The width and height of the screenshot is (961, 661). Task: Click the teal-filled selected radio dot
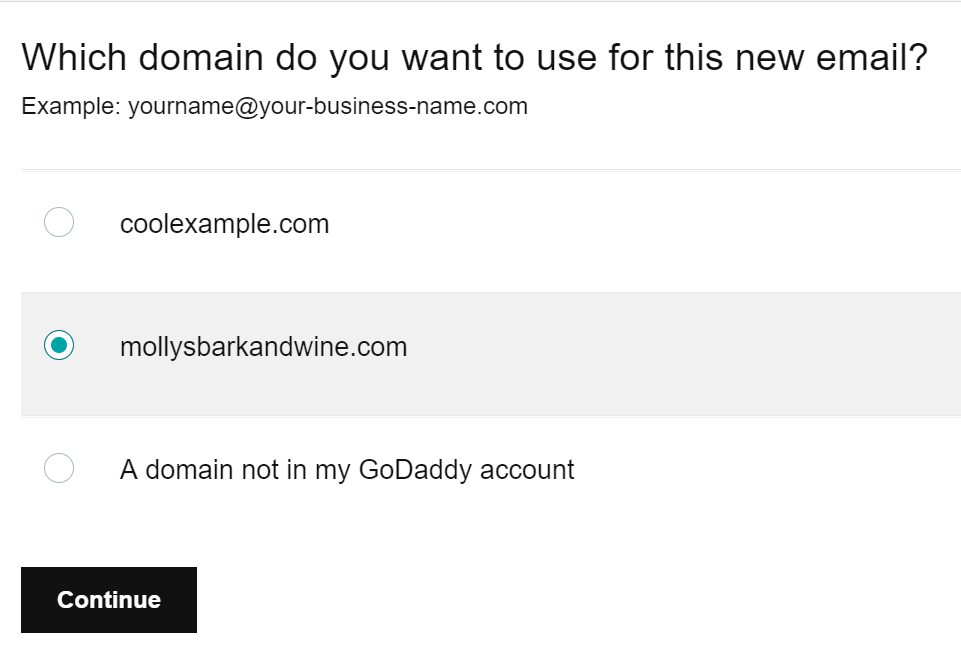coord(59,346)
